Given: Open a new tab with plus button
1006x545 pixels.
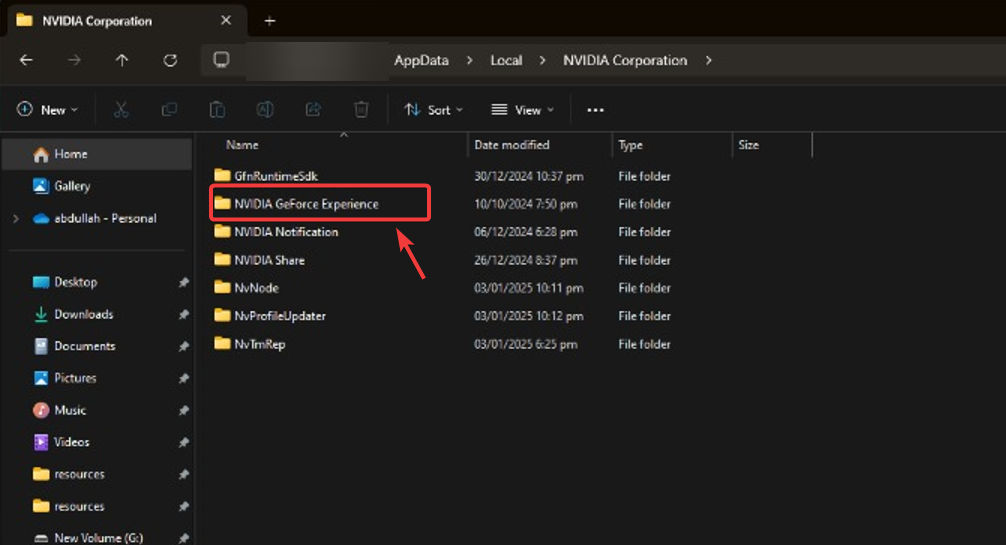Looking at the screenshot, I should click(269, 21).
